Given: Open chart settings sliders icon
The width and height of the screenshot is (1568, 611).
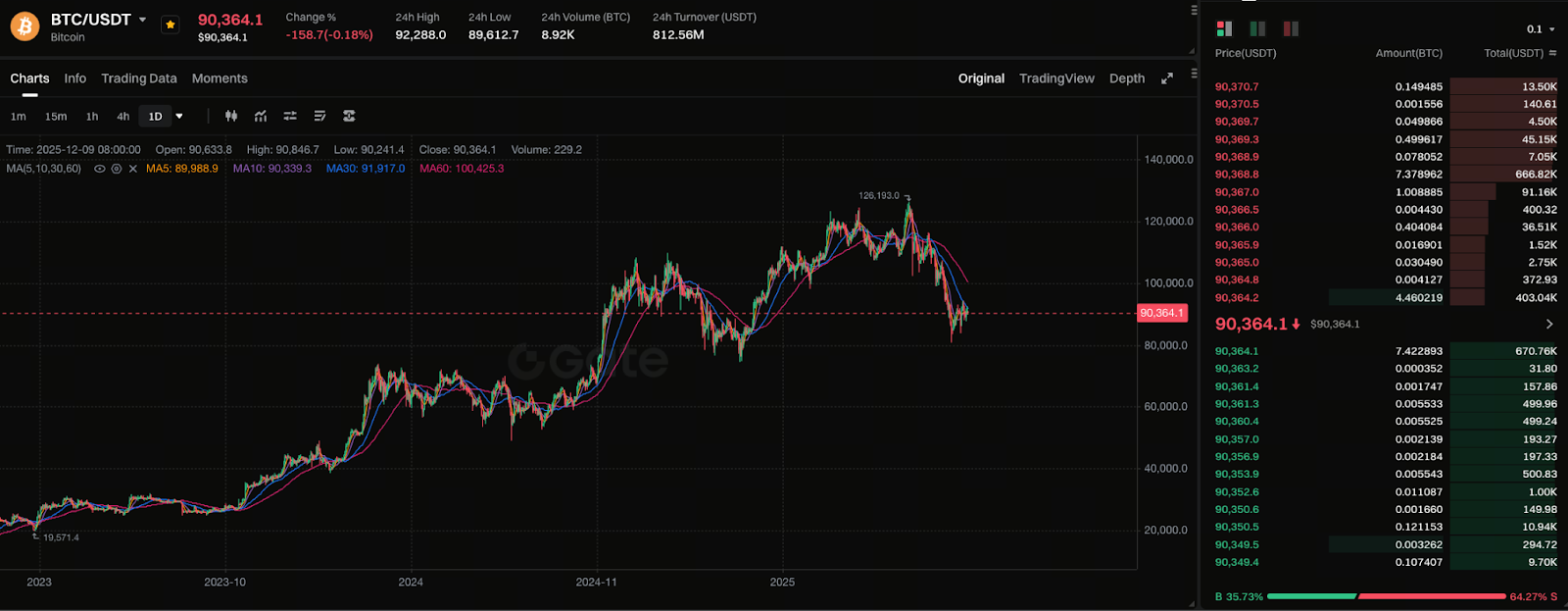Looking at the screenshot, I should click(290, 116).
